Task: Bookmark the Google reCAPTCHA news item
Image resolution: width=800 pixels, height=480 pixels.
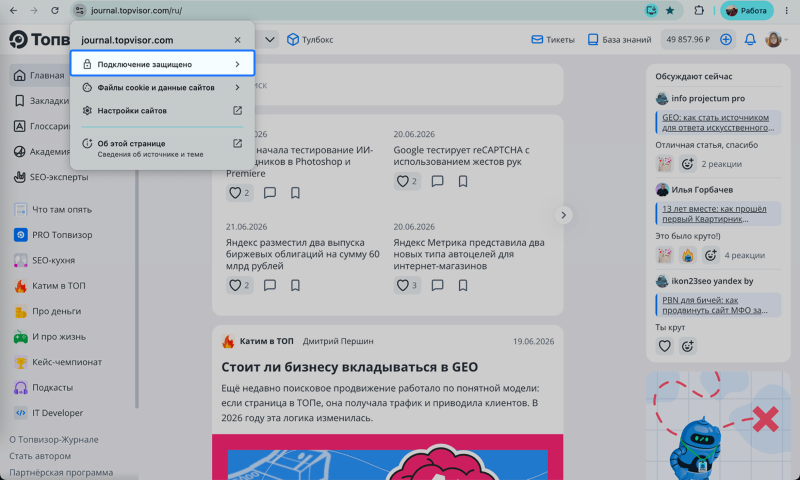Action: (463, 181)
